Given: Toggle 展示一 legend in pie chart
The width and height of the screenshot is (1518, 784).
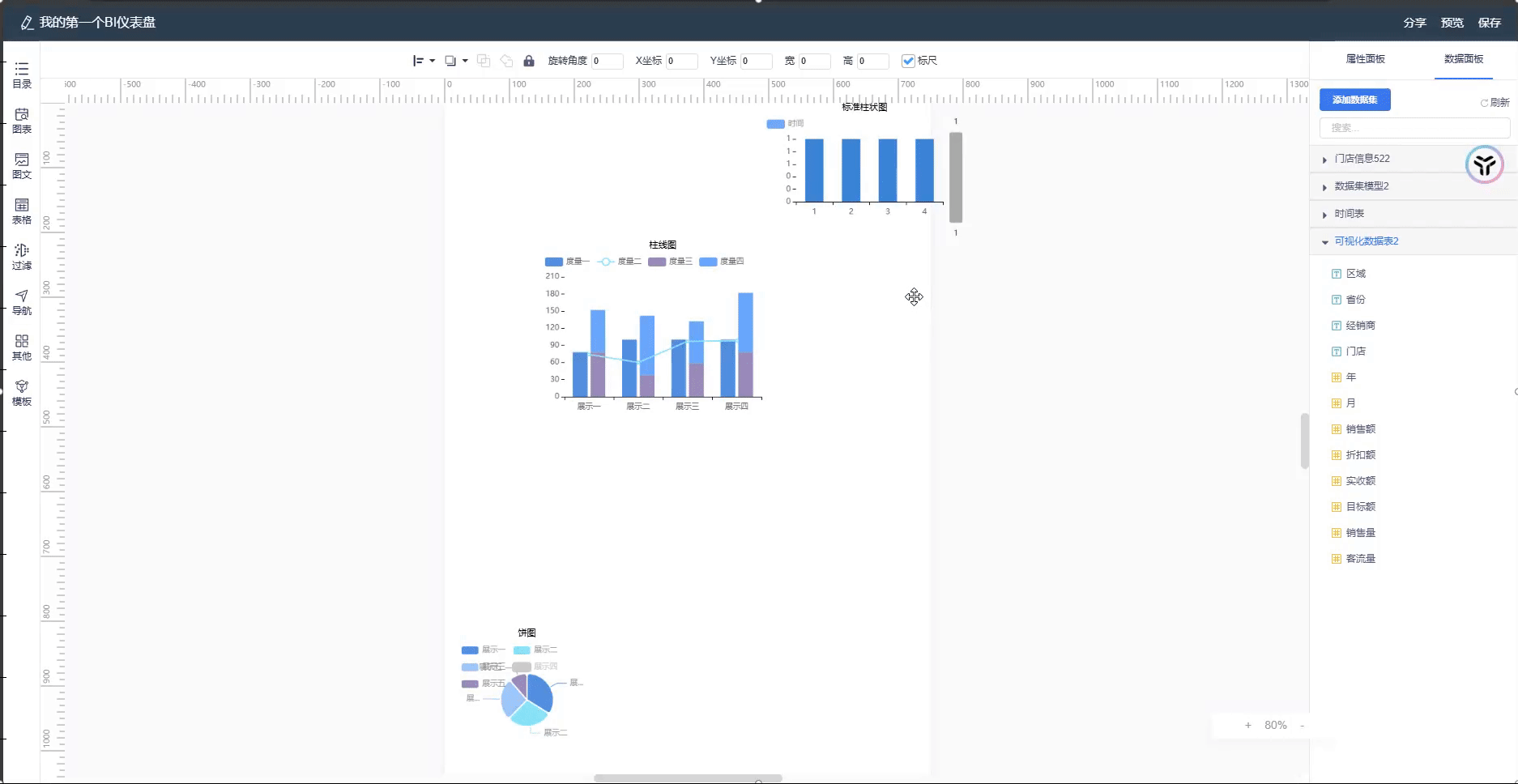Looking at the screenshot, I should 483,650.
